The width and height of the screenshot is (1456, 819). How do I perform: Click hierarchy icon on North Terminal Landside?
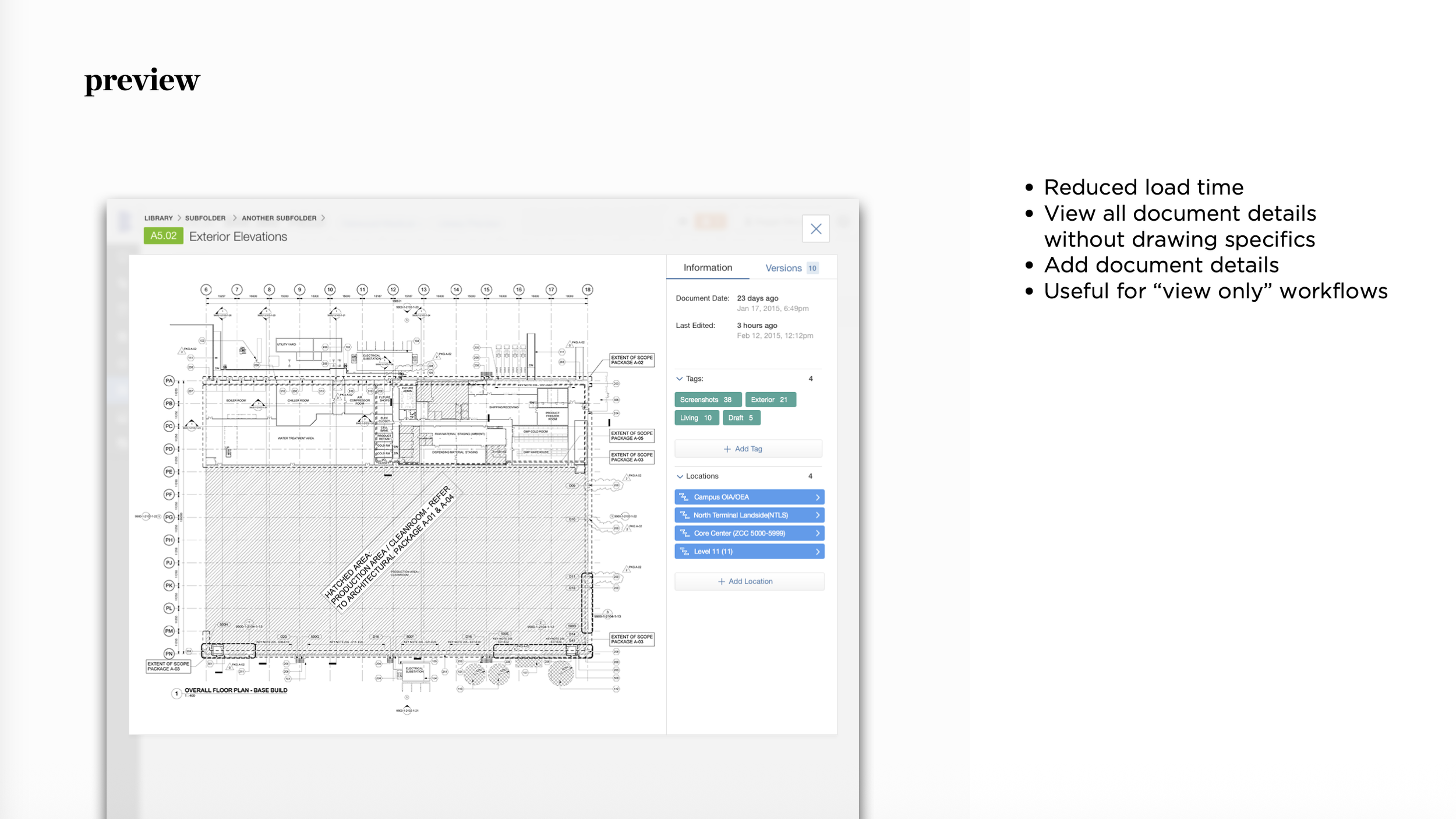pyautogui.click(x=684, y=515)
